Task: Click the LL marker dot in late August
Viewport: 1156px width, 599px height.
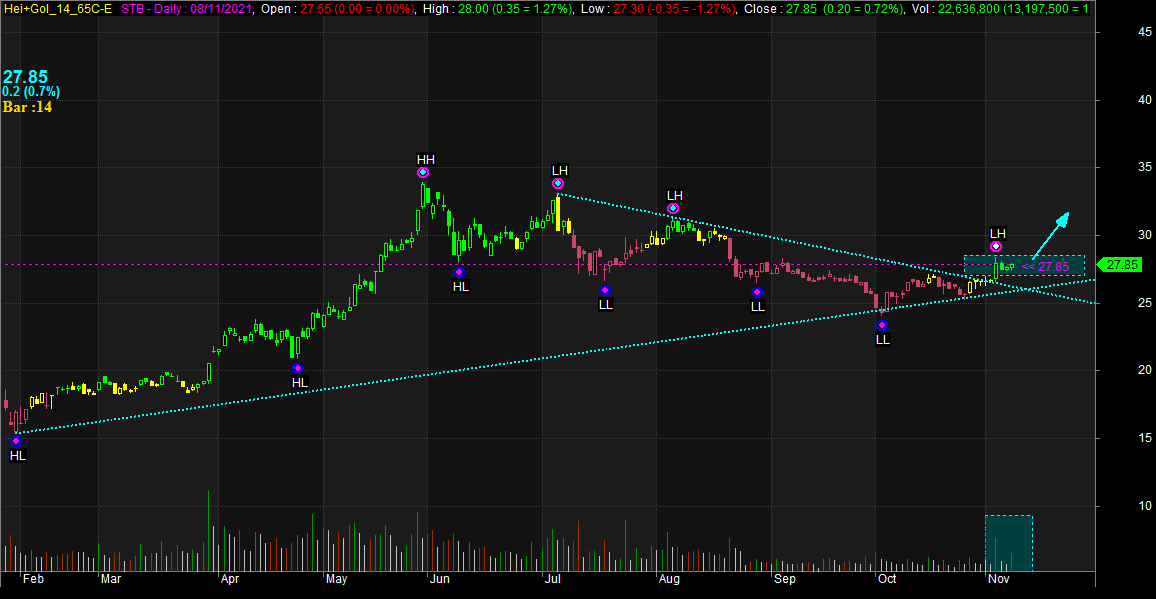Action: tap(757, 292)
